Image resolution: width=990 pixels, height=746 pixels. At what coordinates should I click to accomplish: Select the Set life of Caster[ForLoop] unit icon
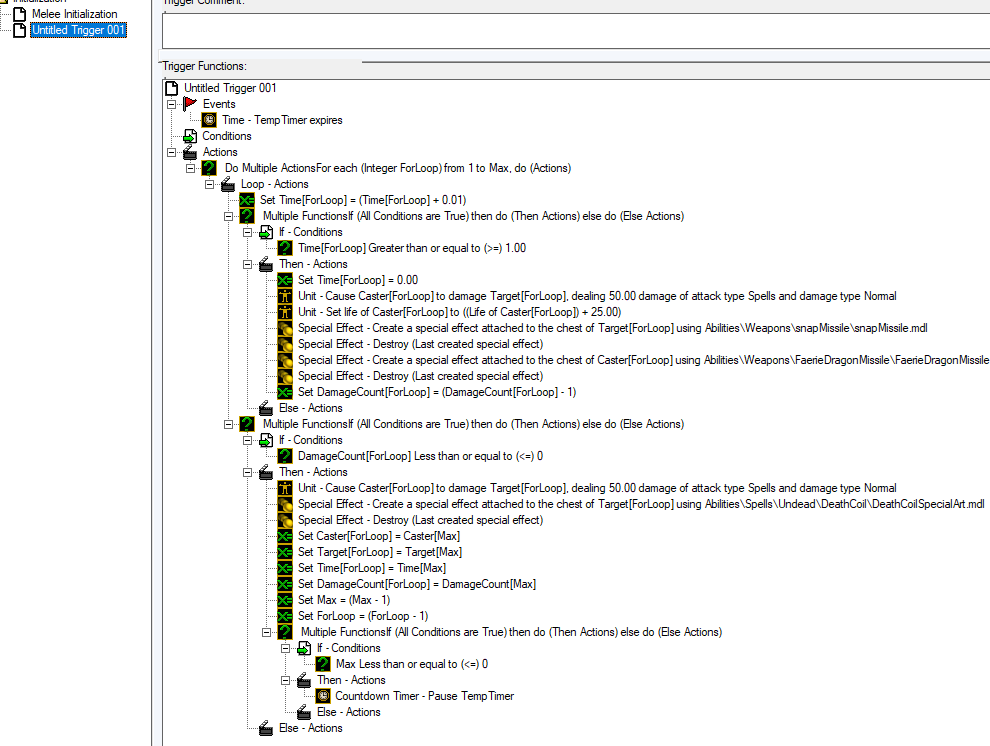285,312
